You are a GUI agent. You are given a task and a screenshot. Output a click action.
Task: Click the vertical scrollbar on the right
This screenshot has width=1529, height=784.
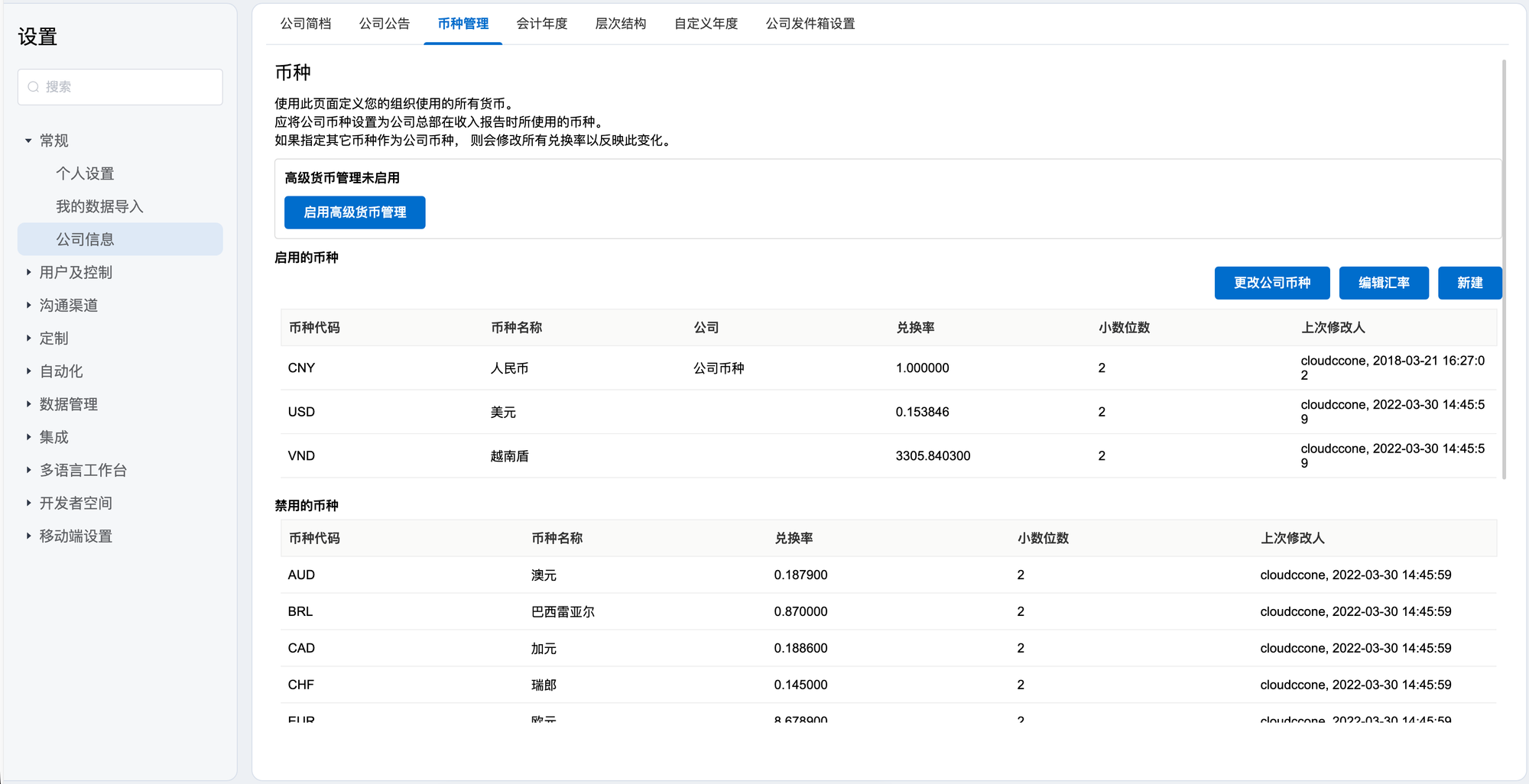1504,267
